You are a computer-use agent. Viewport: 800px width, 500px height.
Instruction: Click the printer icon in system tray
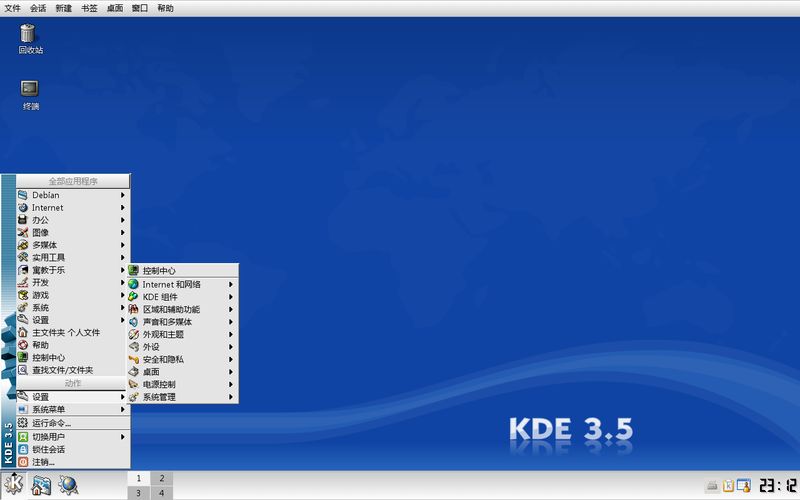coord(712,486)
